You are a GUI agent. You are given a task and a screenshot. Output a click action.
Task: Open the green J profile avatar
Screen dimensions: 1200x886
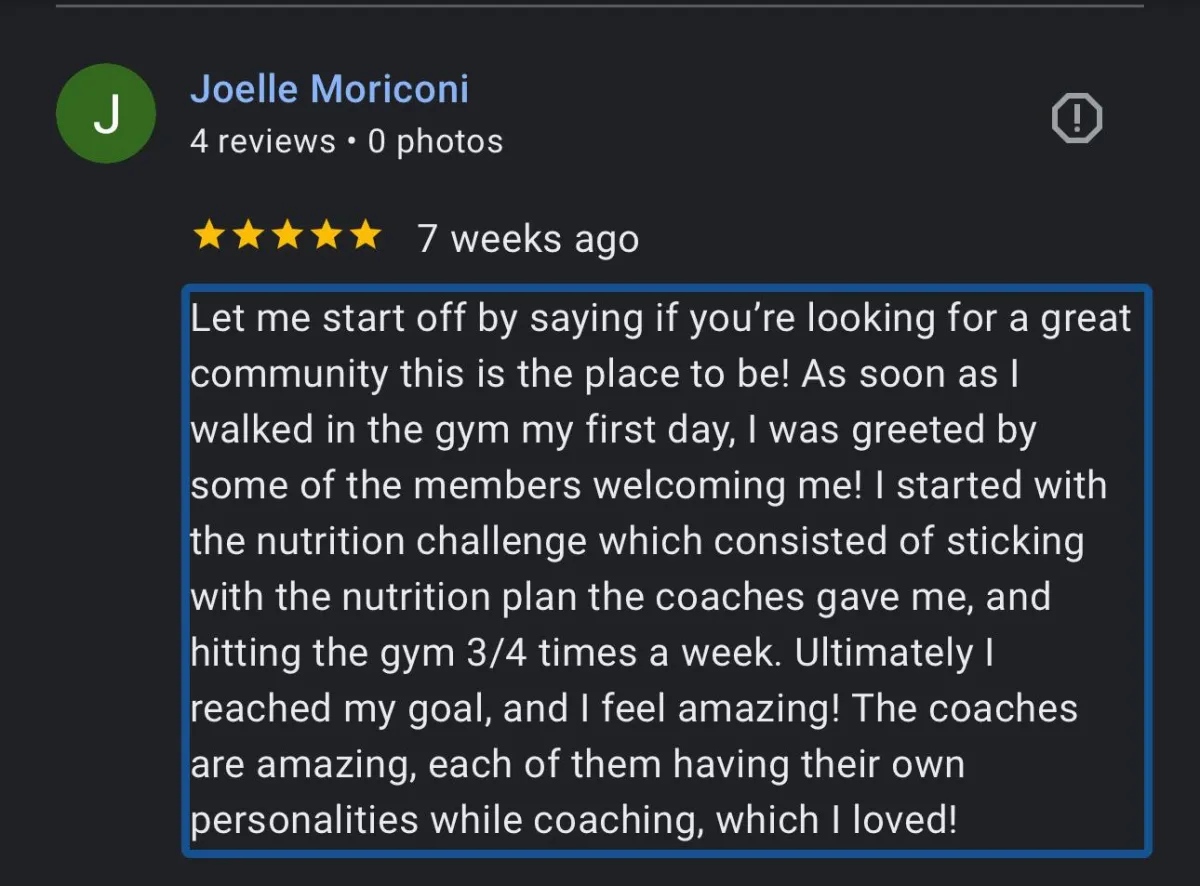[x=106, y=114]
